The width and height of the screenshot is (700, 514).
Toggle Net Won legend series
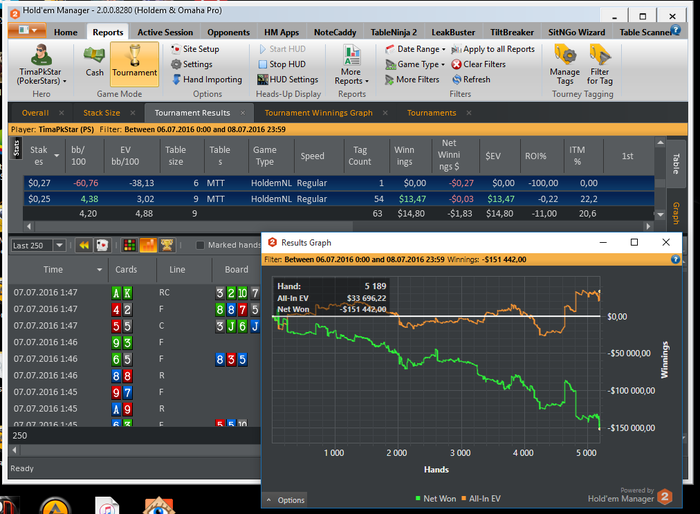coord(435,499)
